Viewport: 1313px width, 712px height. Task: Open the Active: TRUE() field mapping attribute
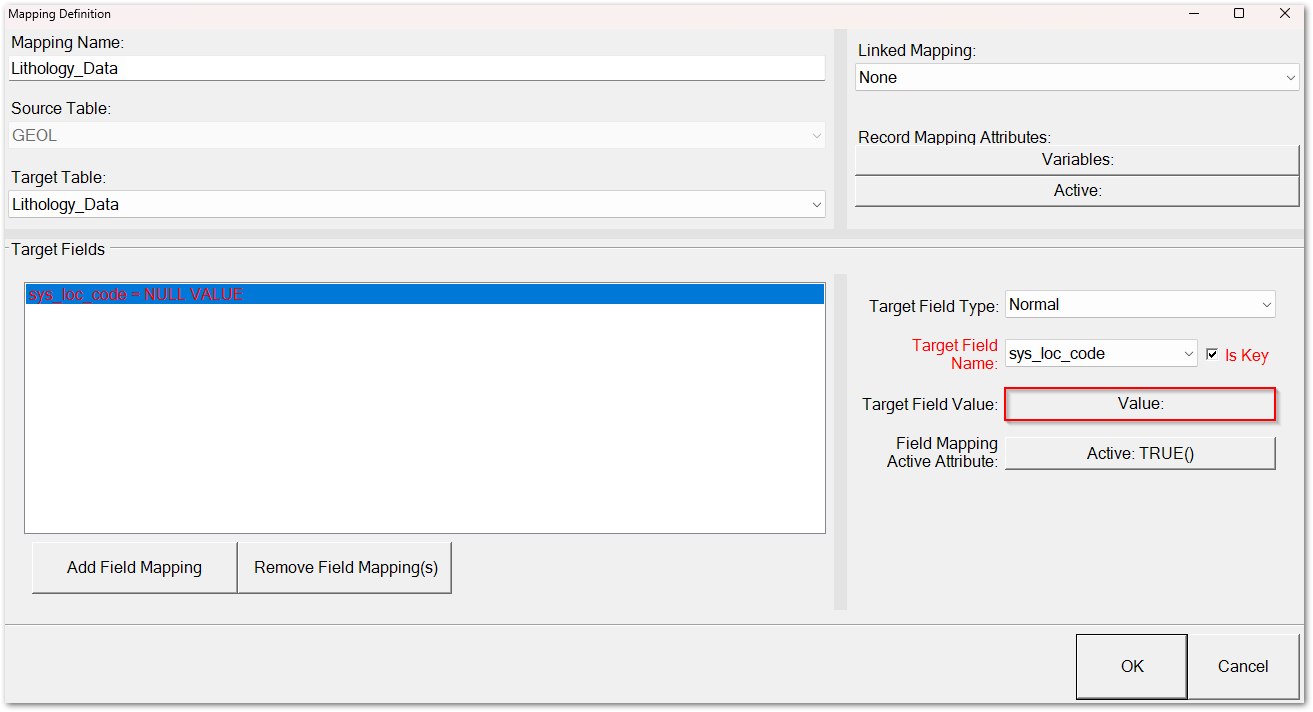point(1139,452)
